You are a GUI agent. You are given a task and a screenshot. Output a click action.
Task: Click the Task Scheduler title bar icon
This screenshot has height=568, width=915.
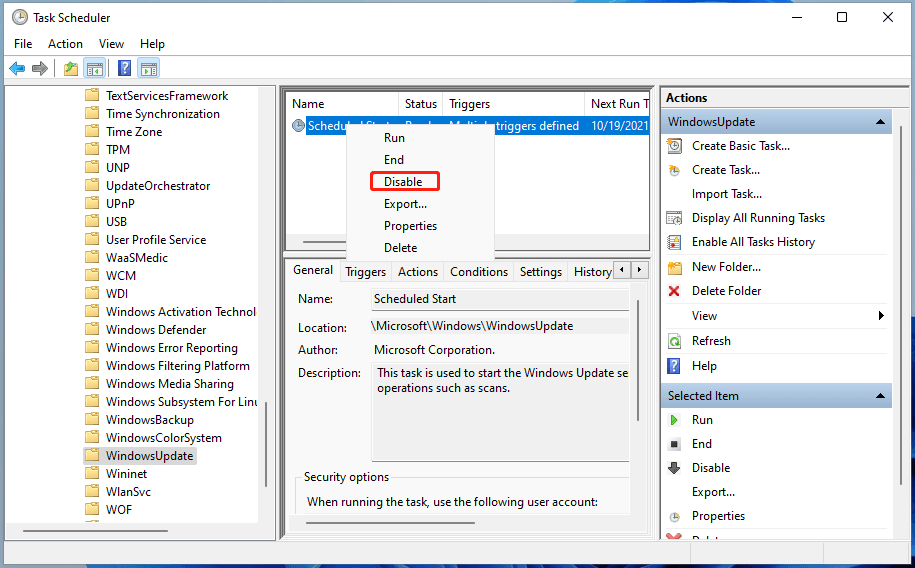pos(19,18)
